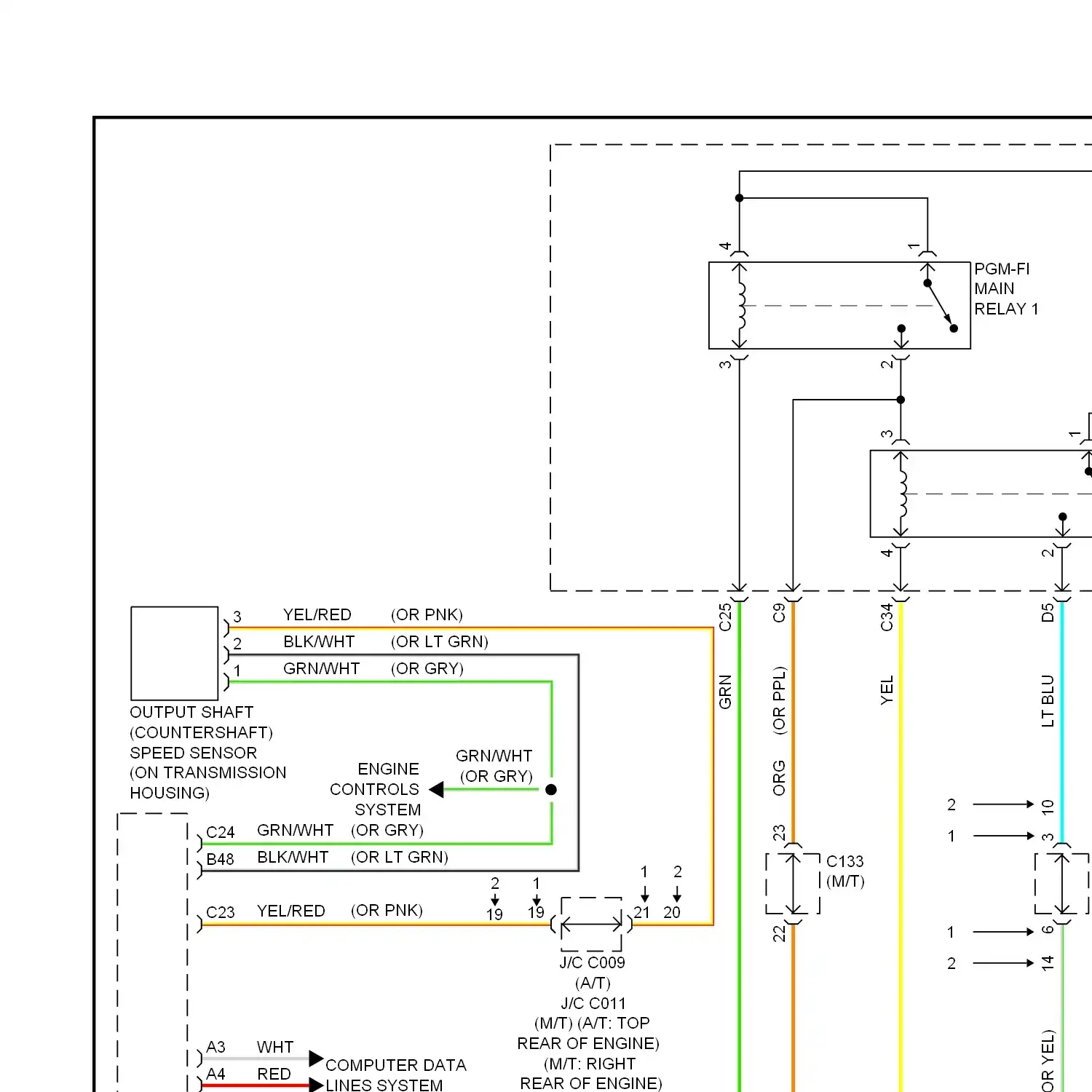1092x1092 pixels.
Task: Click the C133 connector label
Action: point(844,861)
